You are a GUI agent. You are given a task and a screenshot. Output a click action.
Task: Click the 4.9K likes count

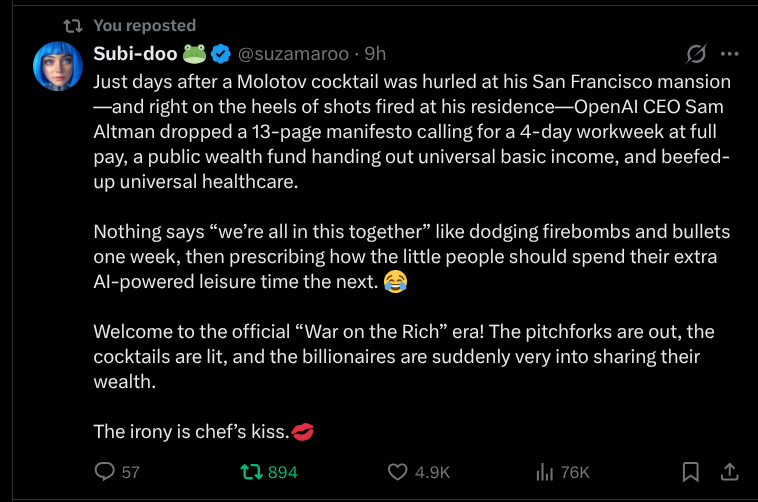pyautogui.click(x=433, y=472)
